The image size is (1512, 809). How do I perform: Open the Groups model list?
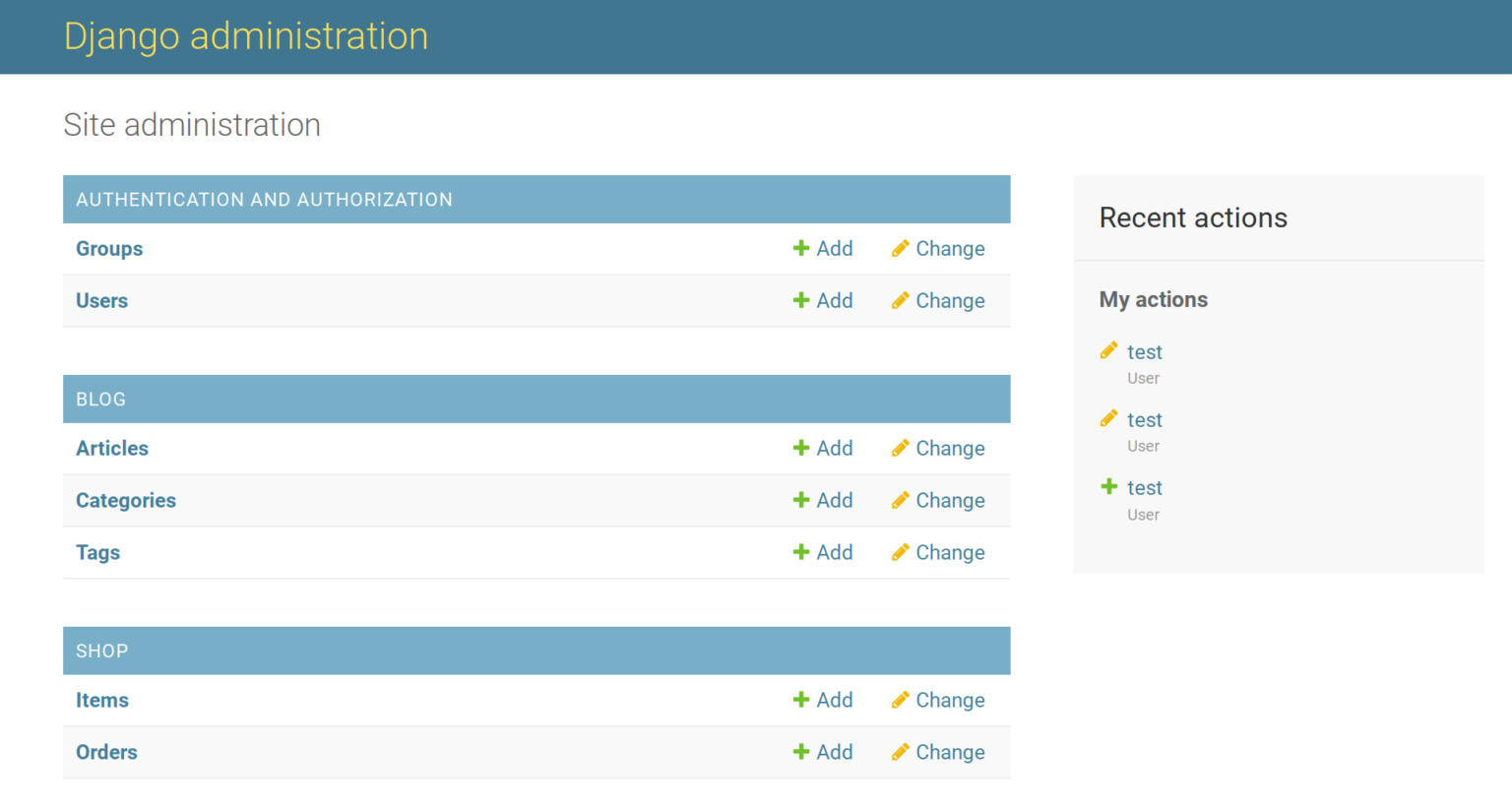109,249
